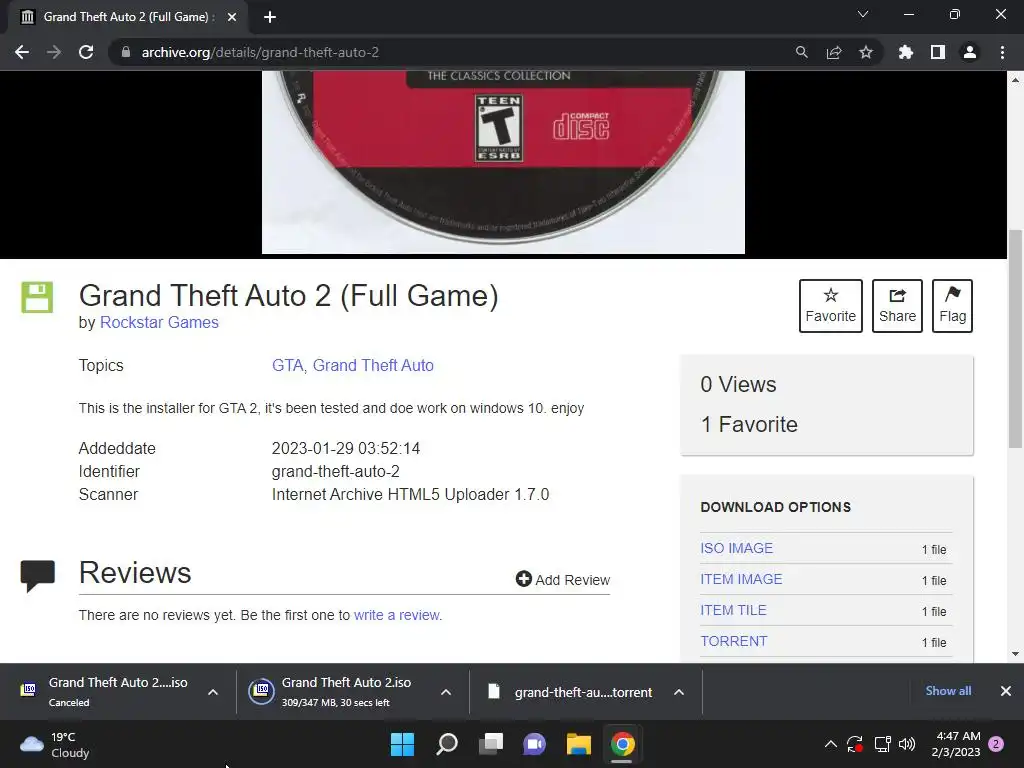The height and width of the screenshot is (768, 1024).
Task: Click the GTA 2 disc cover image
Action: click(x=503, y=162)
